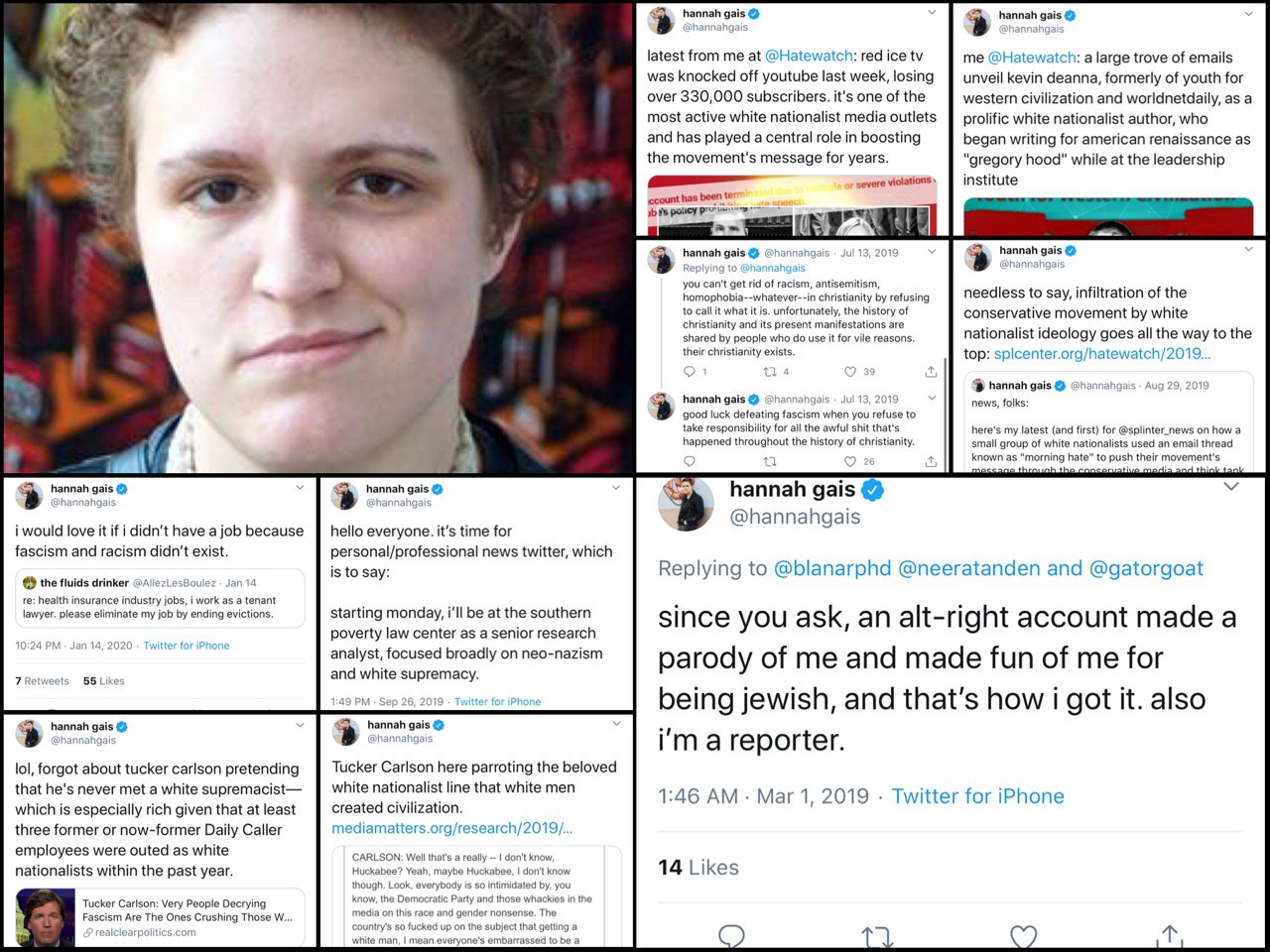The width and height of the screenshot is (1270, 952).
Task: Retweet the tweet with 4 retweets
Action: pos(769,372)
